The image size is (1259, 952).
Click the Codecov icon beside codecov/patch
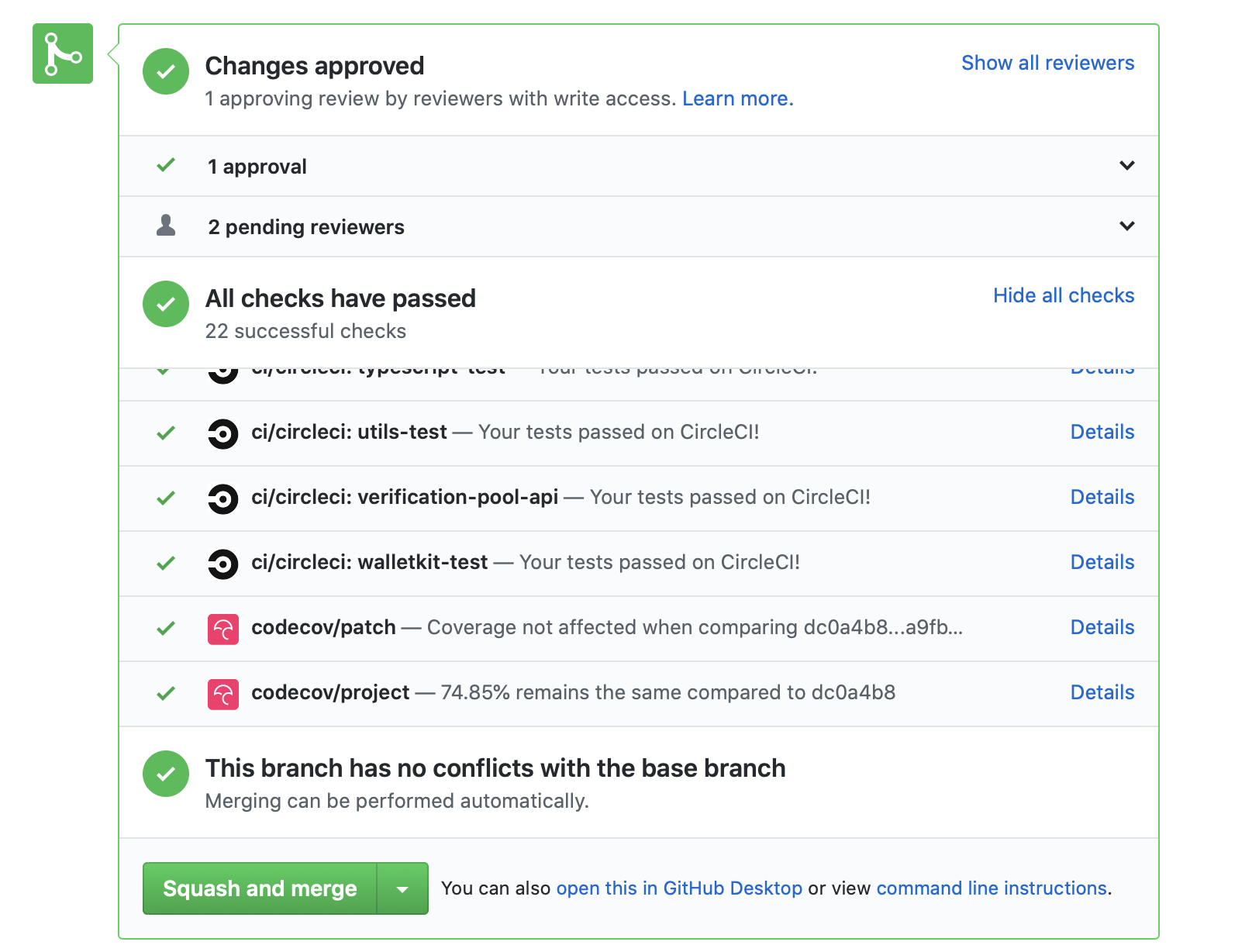tap(223, 629)
